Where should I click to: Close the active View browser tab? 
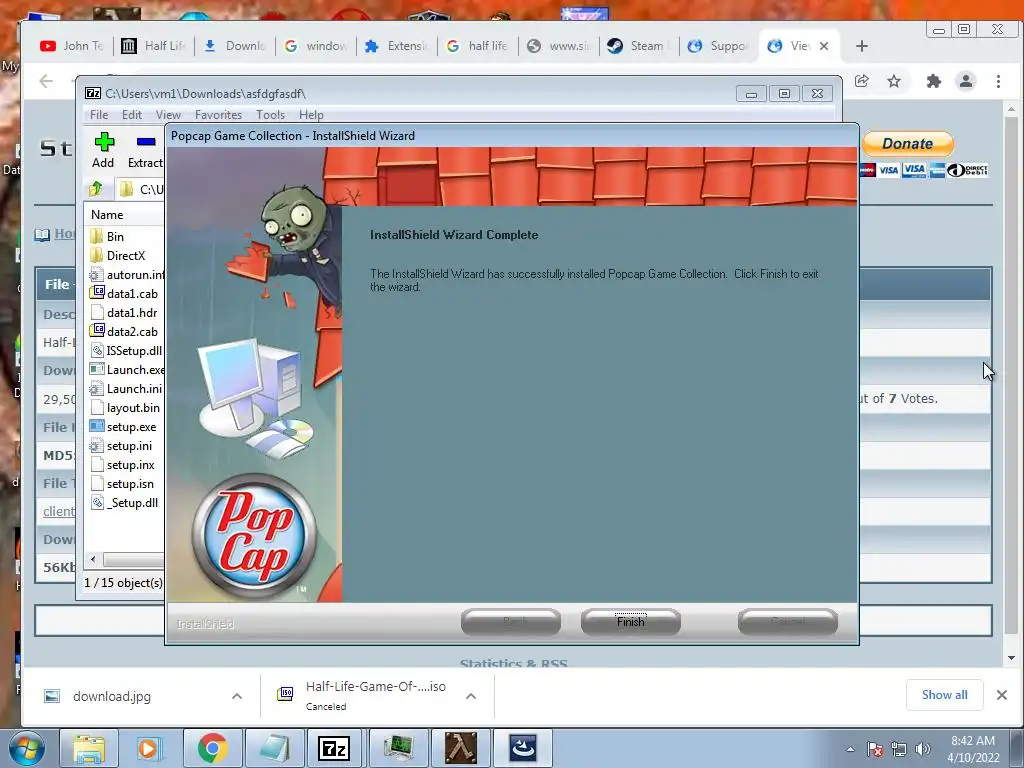(x=824, y=46)
